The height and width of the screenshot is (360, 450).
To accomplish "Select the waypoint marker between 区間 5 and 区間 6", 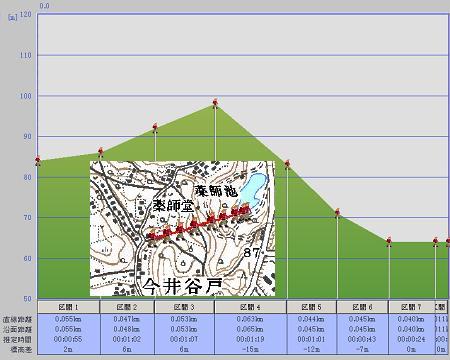I will coord(337,212).
